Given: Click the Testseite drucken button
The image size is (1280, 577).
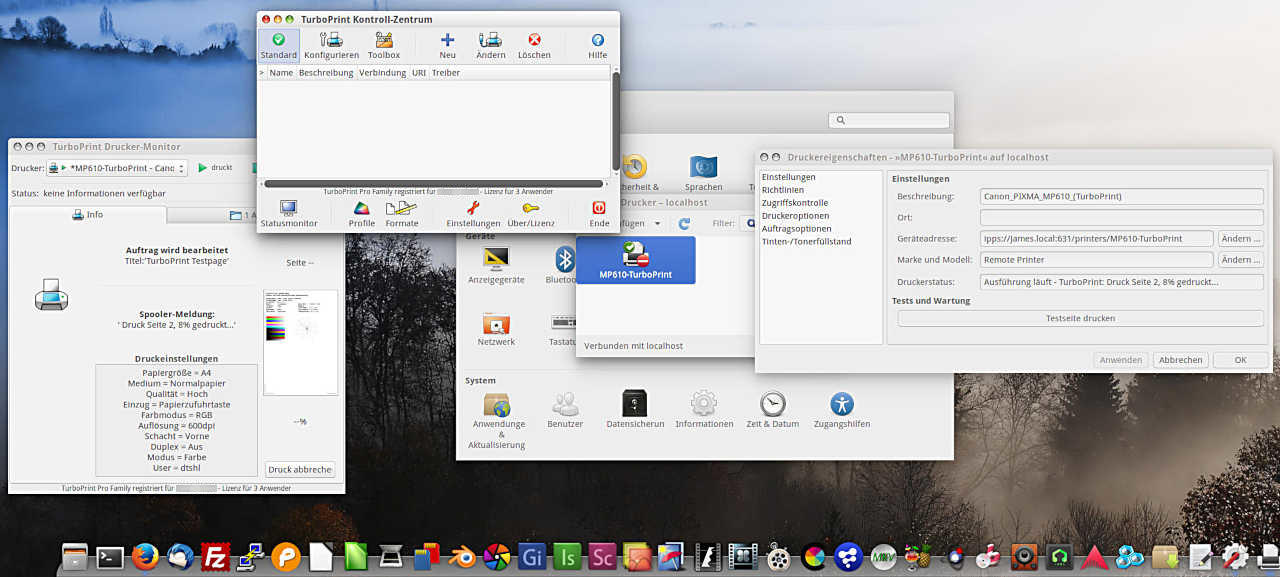Looking at the screenshot, I should 1080,318.
